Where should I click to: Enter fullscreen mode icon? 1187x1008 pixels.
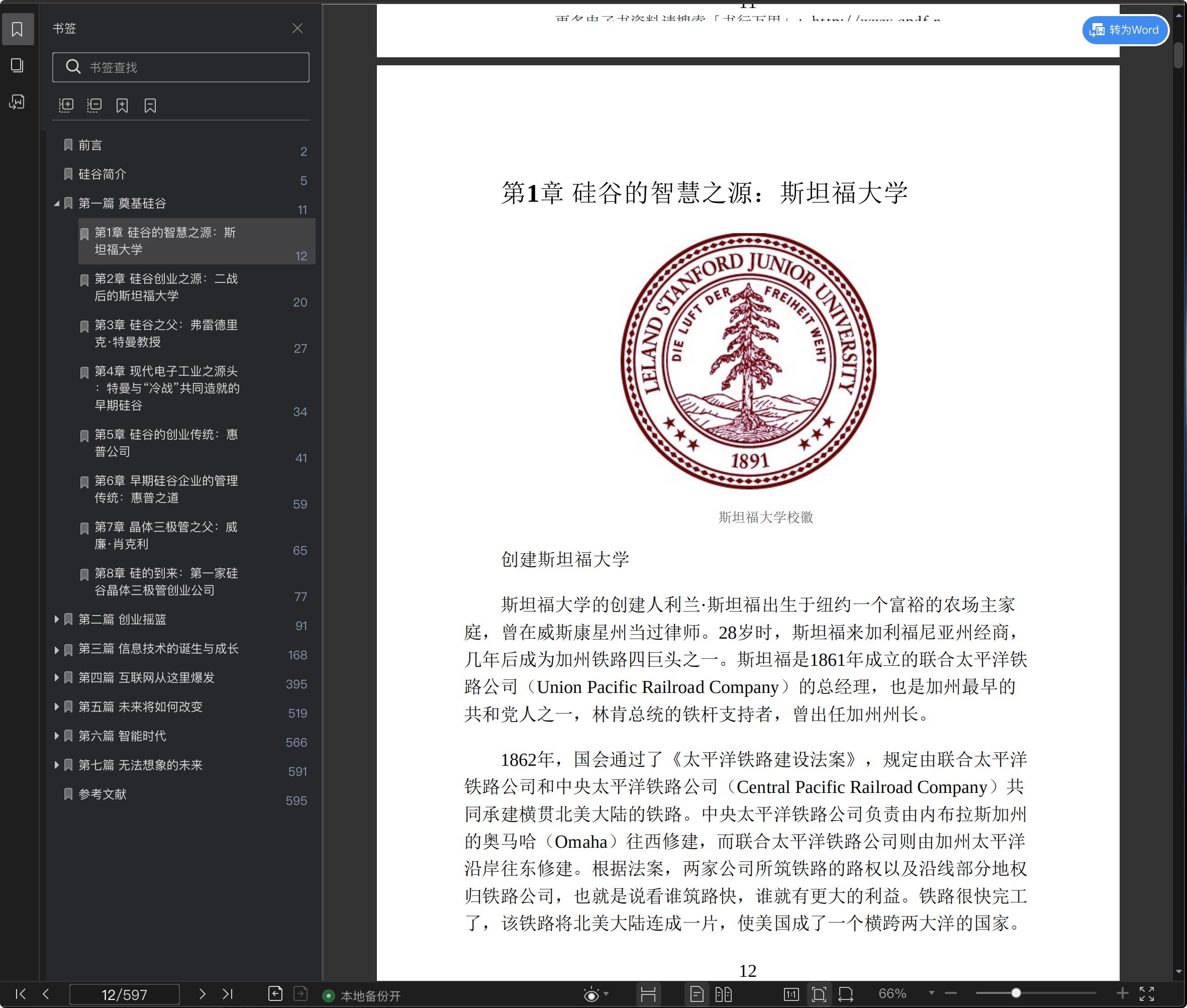(1147, 994)
